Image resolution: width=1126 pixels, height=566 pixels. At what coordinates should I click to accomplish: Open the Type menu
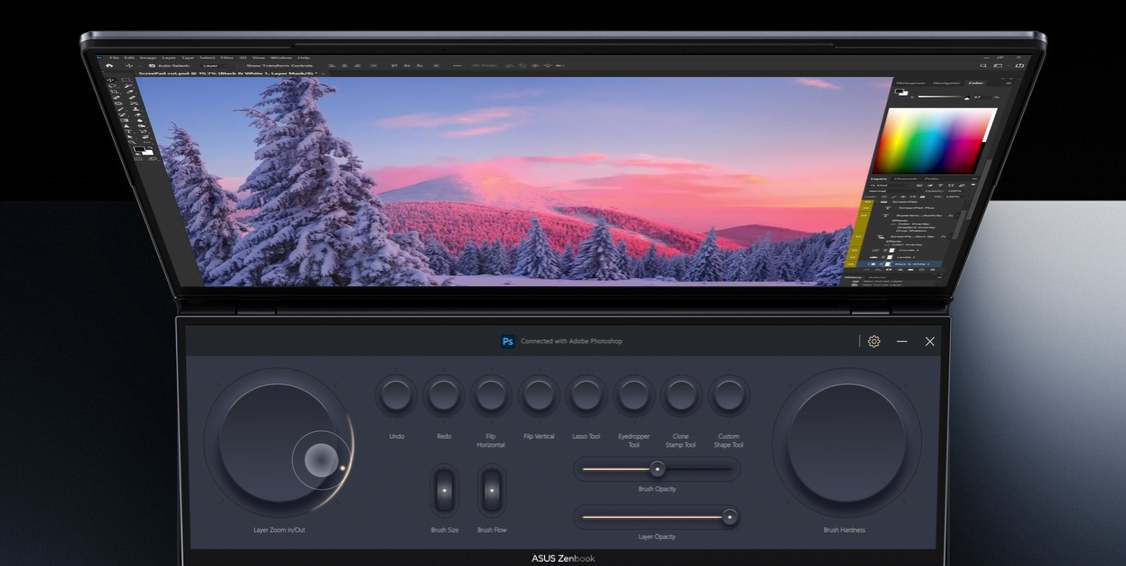tap(187, 57)
